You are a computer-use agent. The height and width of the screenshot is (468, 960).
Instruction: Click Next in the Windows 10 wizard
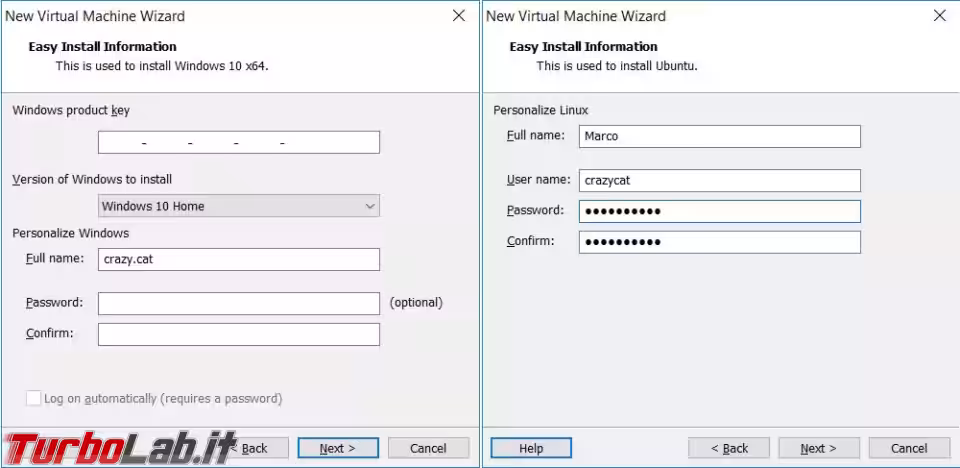338,448
